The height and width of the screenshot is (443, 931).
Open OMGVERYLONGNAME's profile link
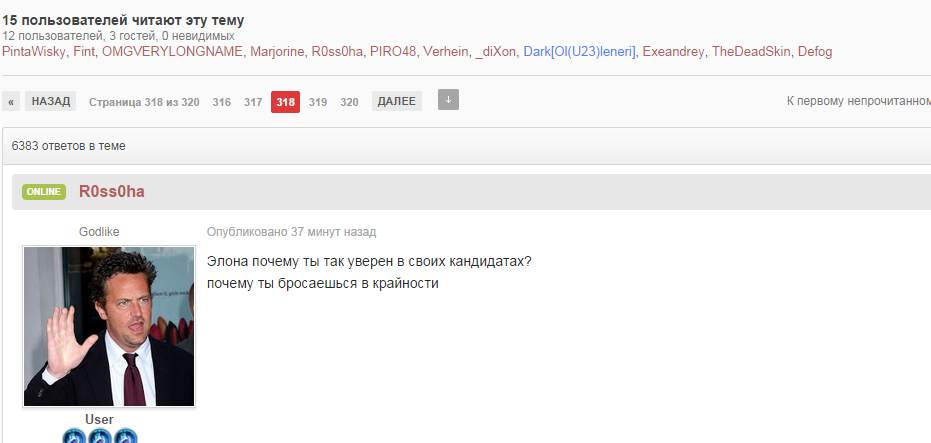point(172,52)
